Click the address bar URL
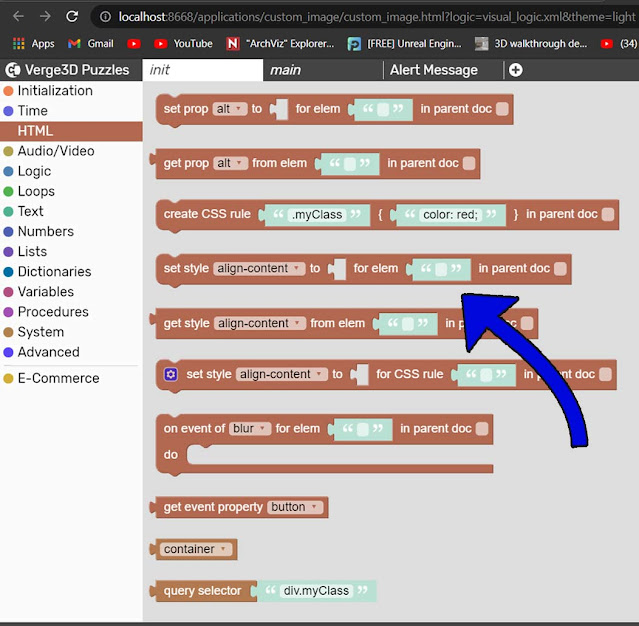The image size is (639, 626). click(377, 17)
